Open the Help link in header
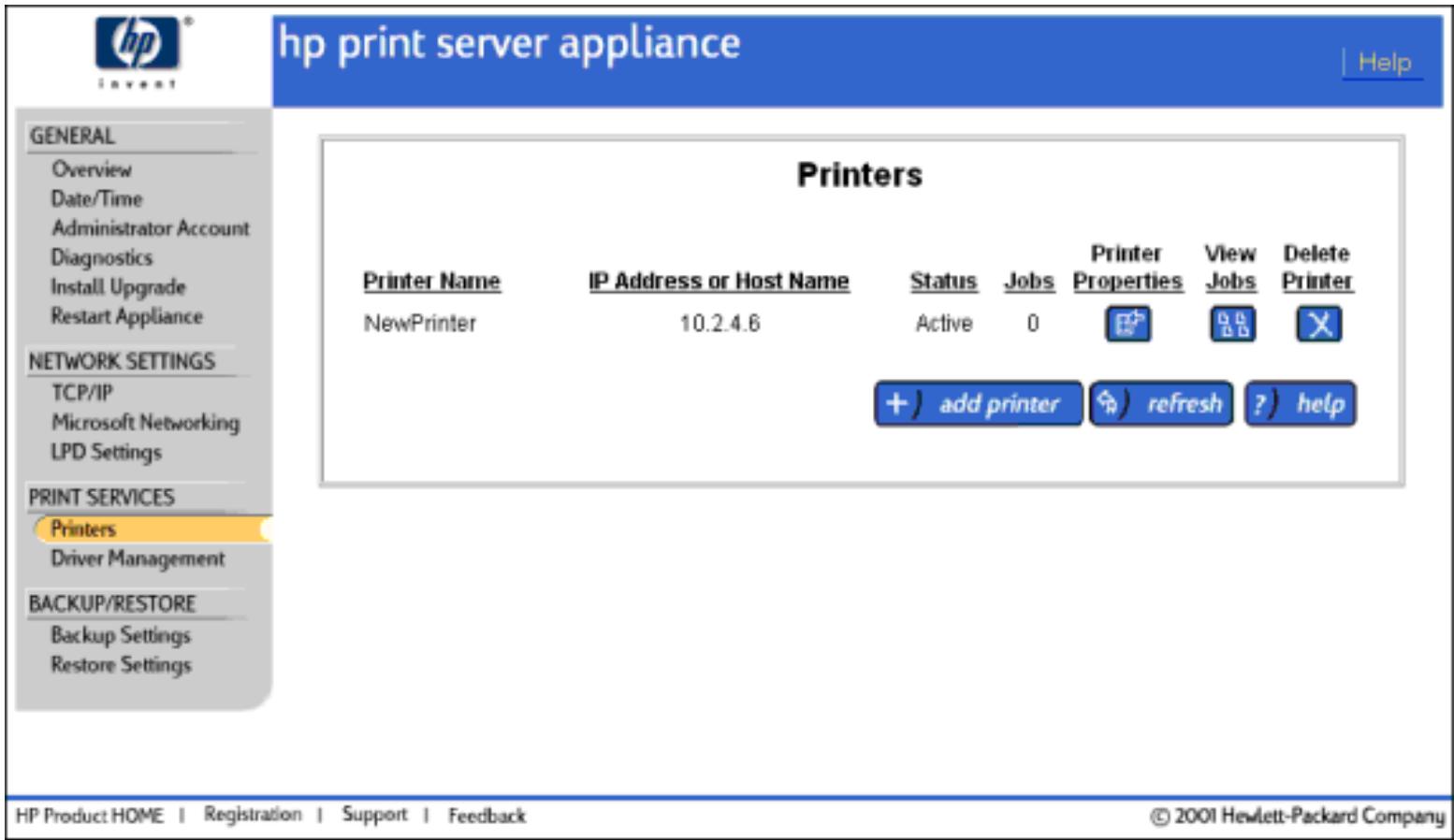1454x840 pixels. pos(1384,63)
